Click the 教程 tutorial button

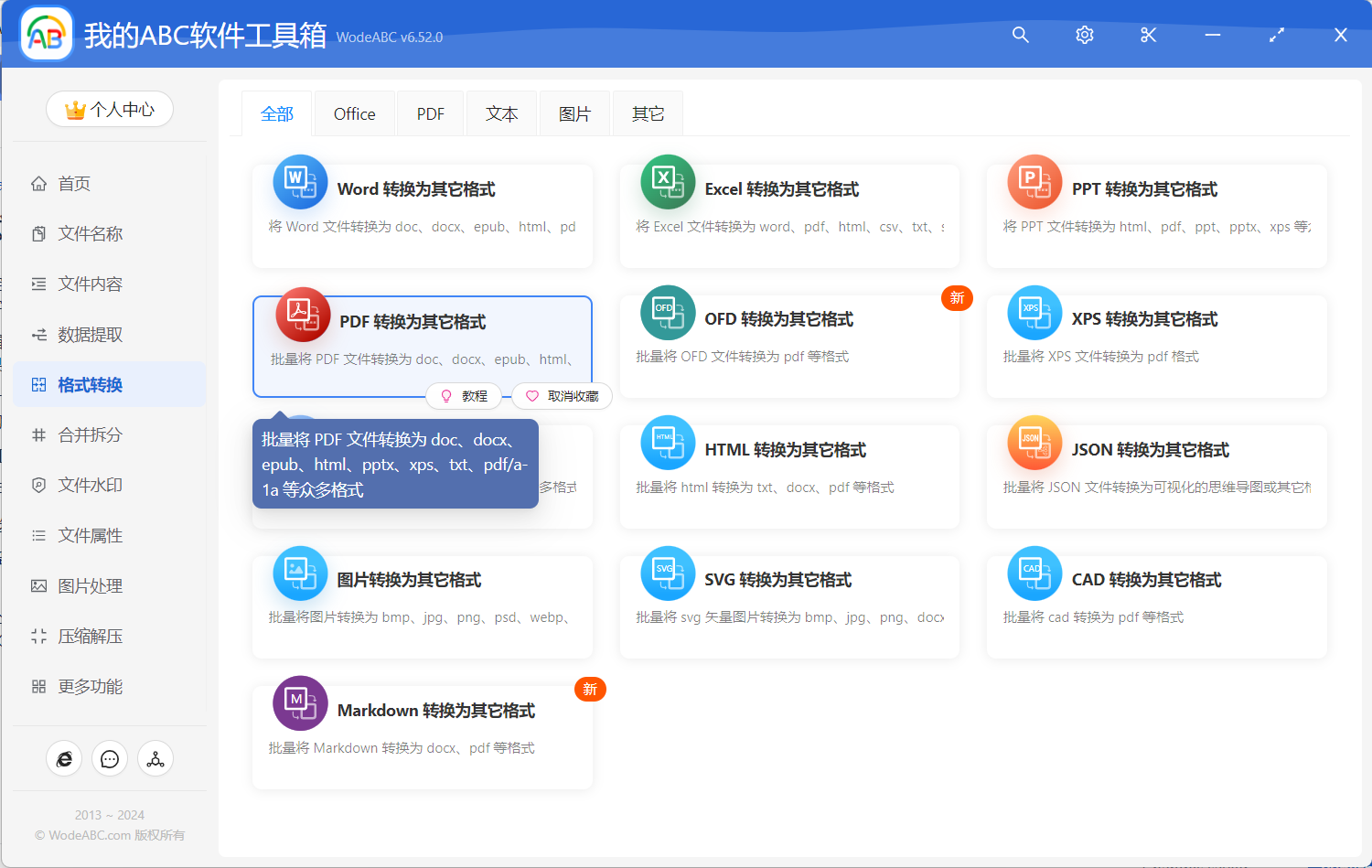(464, 395)
